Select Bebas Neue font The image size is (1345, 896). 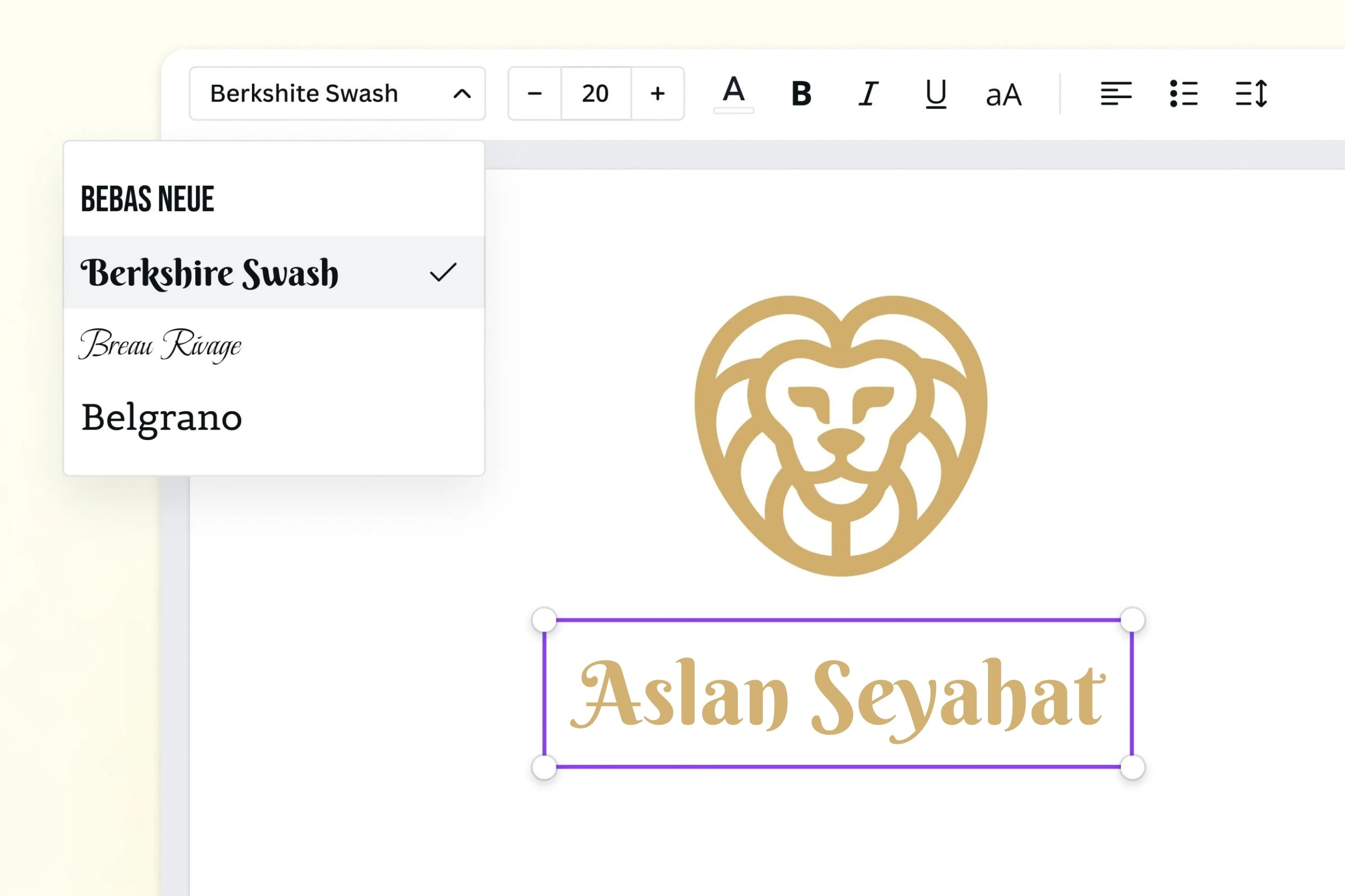point(274,199)
